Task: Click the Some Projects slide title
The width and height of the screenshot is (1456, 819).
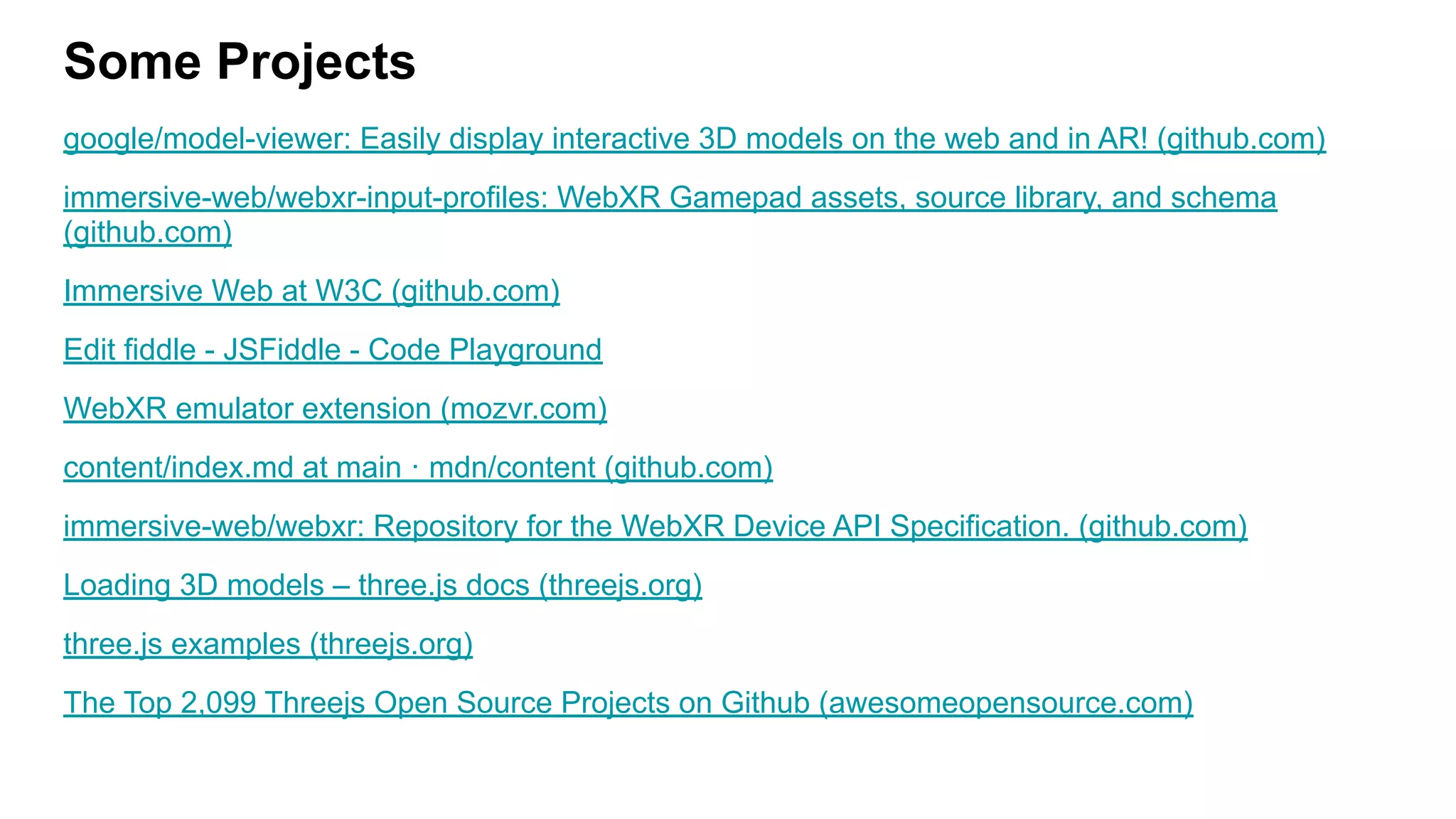Action: pos(240,62)
